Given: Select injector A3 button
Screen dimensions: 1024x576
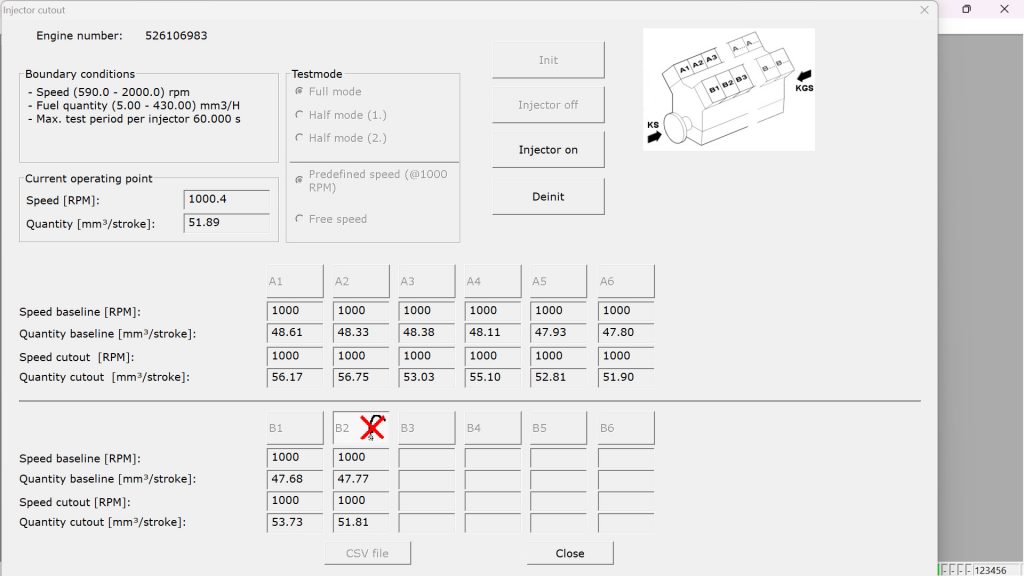Looking at the screenshot, I should click(x=426, y=281).
